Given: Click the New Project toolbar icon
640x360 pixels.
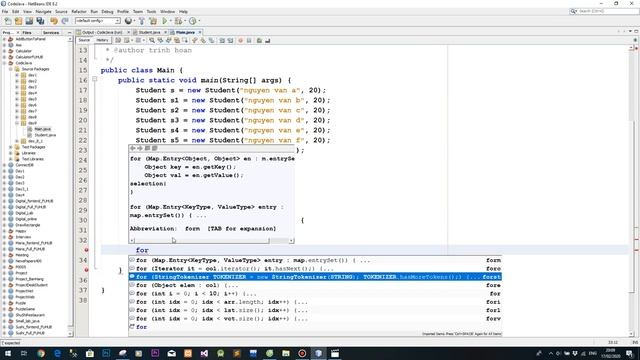Looking at the screenshot, I should 18,21.
